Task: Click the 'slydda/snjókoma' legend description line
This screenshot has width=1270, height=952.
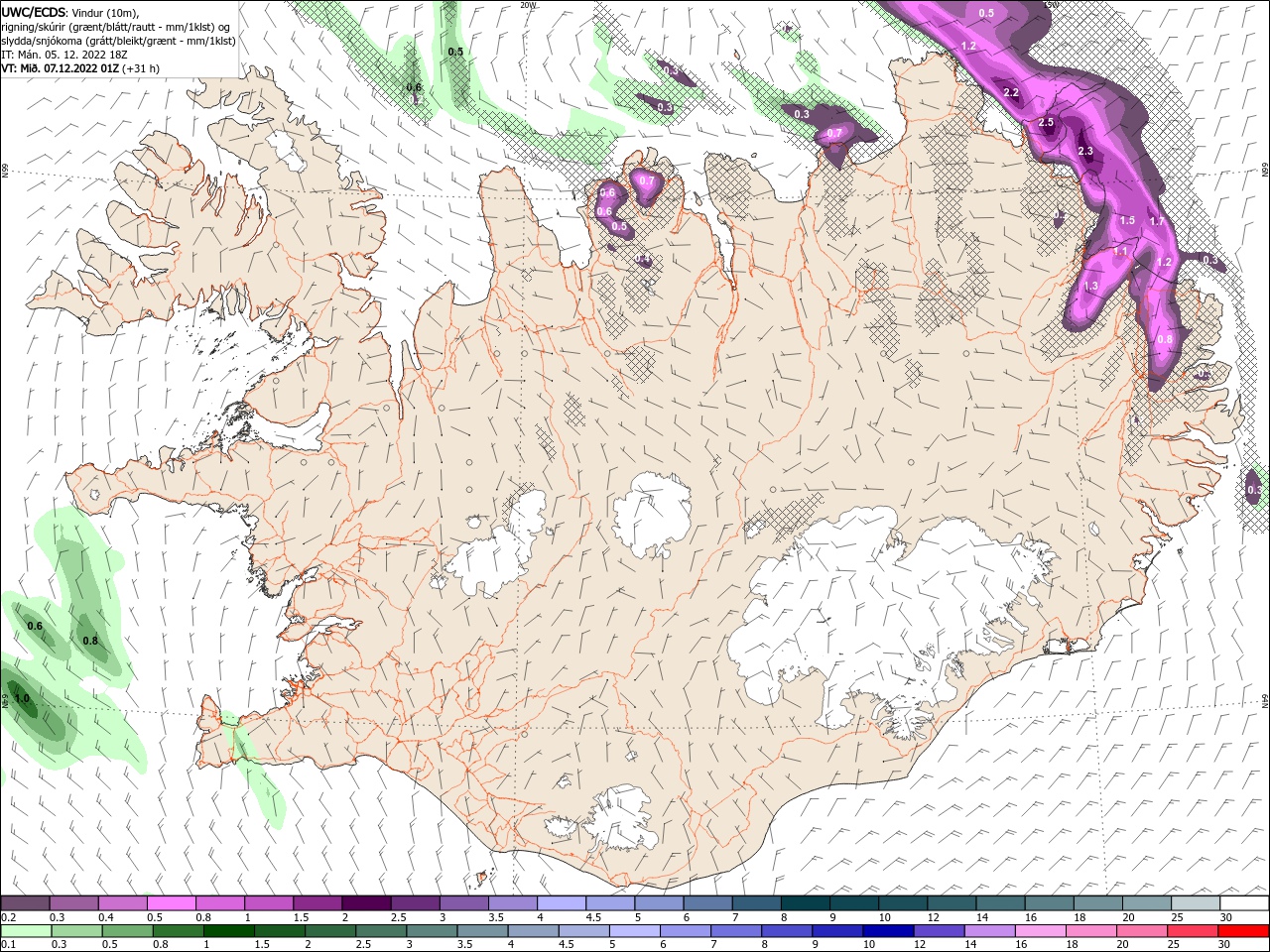Action: coord(118,41)
